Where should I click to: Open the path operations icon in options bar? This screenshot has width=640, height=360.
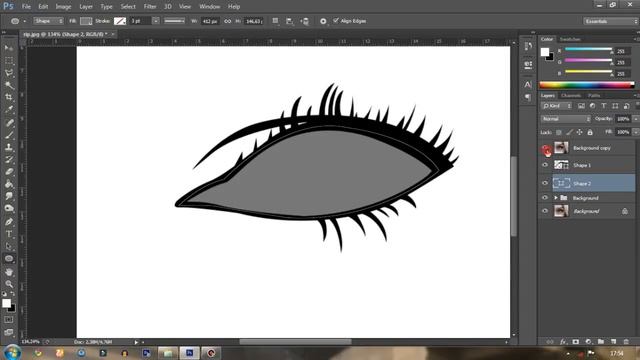pyautogui.click(x=276, y=21)
